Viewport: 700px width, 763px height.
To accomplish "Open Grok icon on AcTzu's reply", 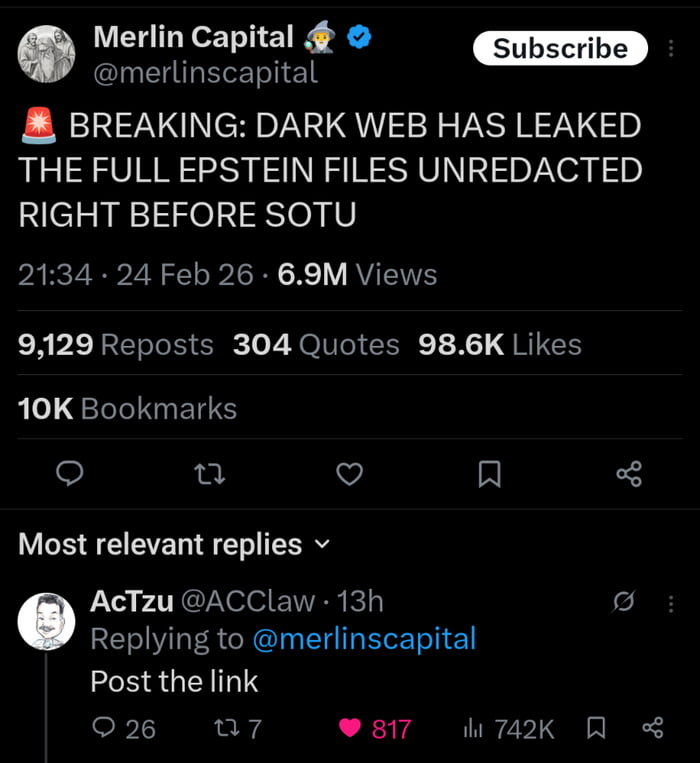I will point(623,602).
